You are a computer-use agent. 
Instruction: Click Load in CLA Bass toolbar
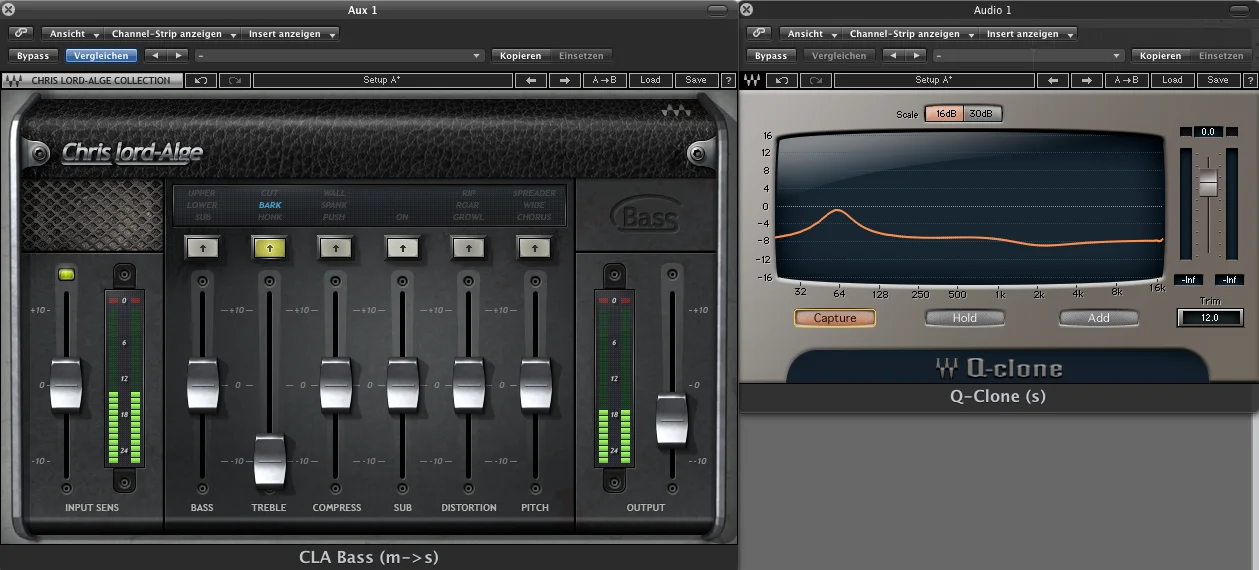(x=650, y=80)
